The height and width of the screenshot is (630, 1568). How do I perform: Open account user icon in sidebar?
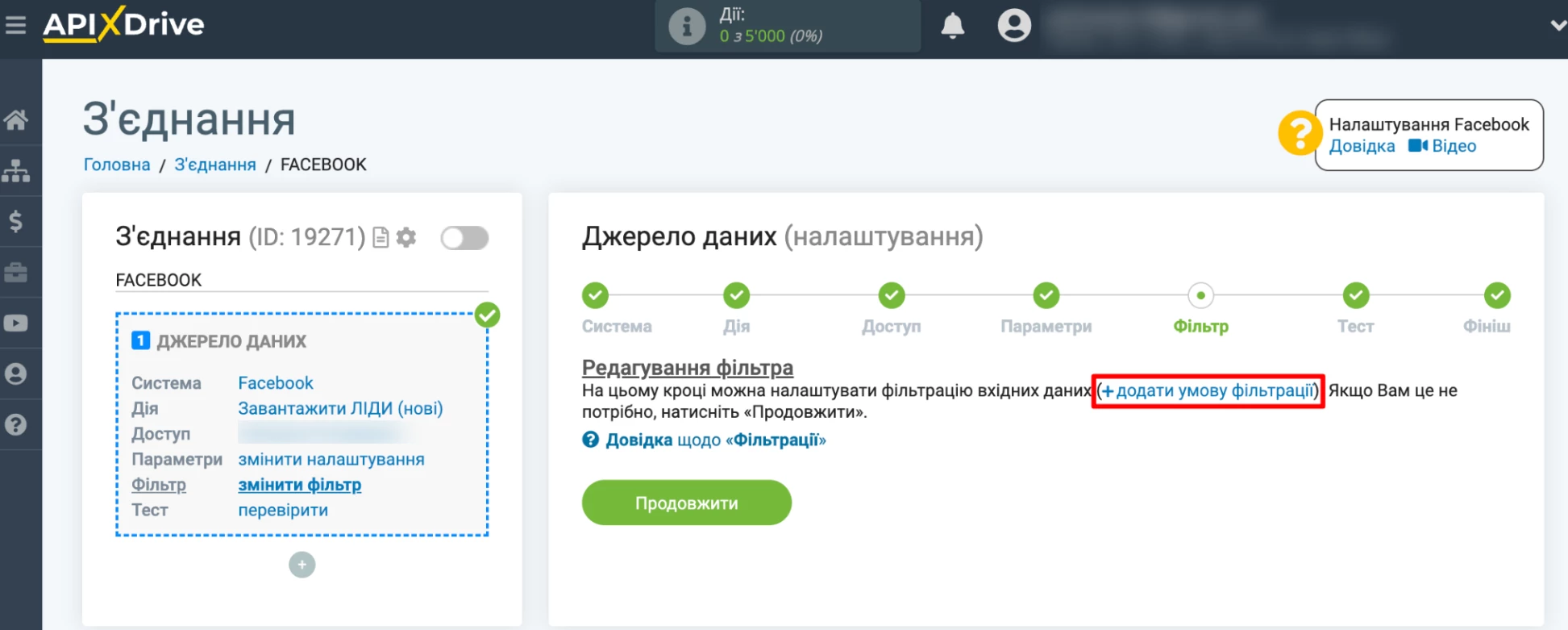tap(16, 374)
